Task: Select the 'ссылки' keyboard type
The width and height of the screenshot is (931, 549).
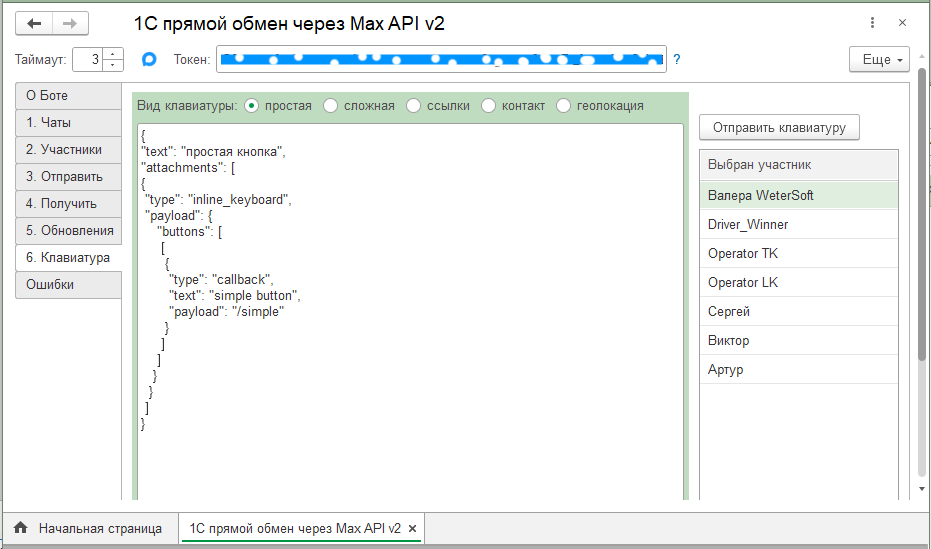Action: point(413,106)
